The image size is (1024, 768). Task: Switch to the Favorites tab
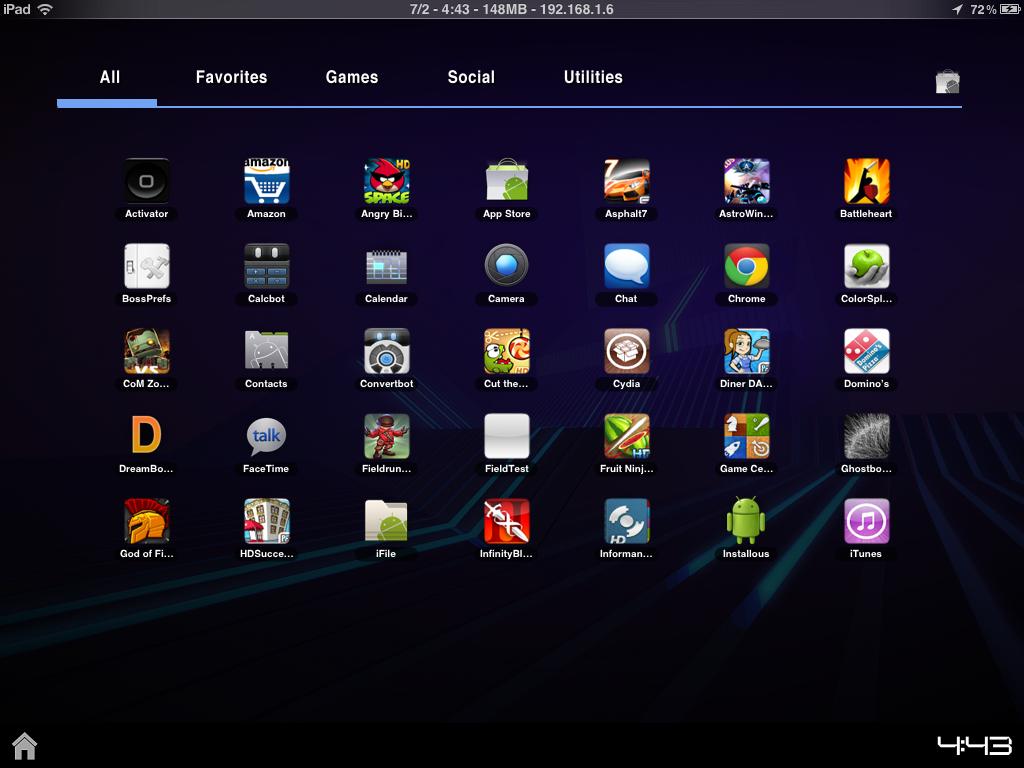click(x=231, y=77)
